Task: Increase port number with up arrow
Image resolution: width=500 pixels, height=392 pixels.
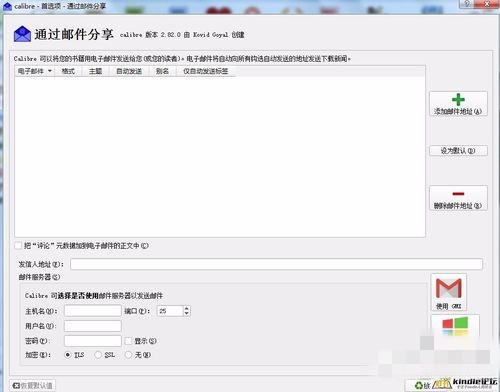Action: 187,308
